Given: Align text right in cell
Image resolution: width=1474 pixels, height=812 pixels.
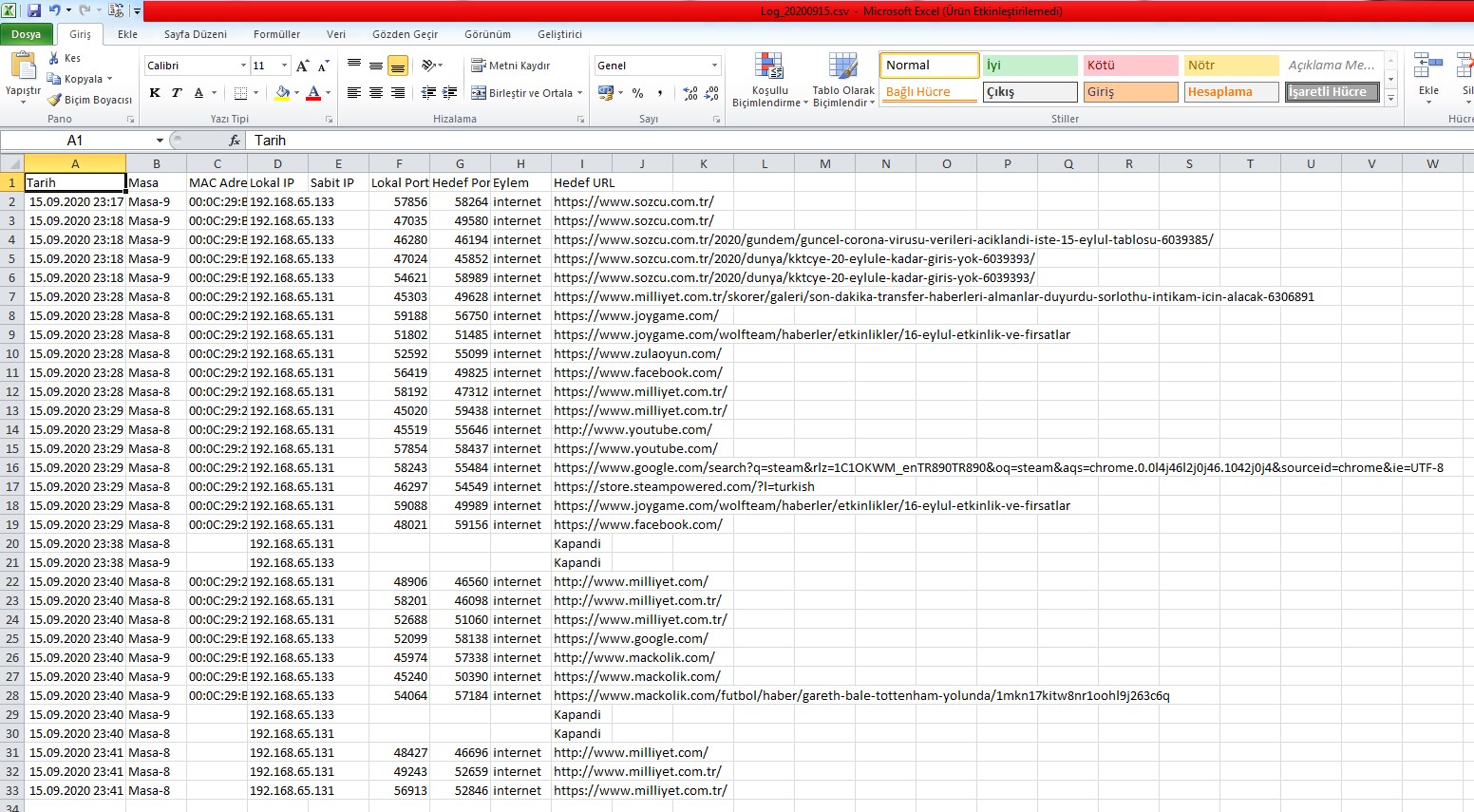Looking at the screenshot, I should click(x=398, y=93).
